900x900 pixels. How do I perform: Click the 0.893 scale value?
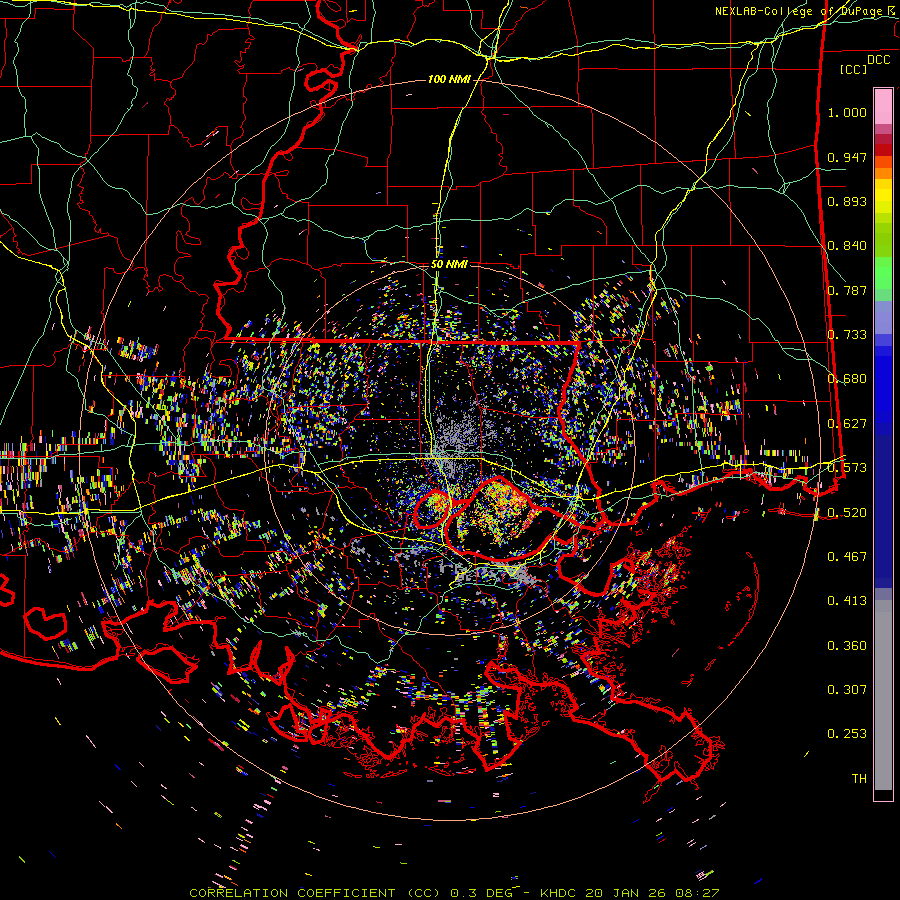click(847, 201)
